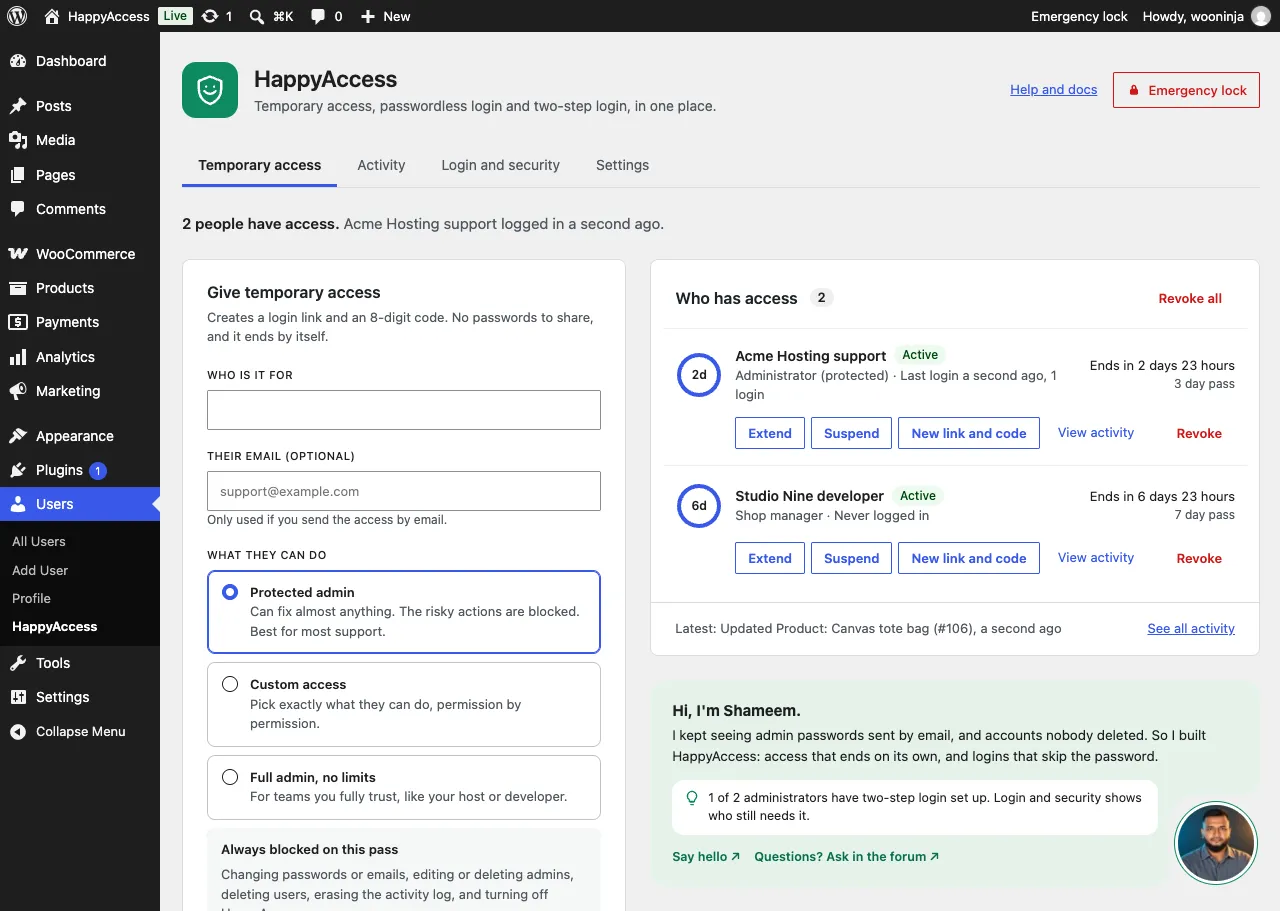
Task: View activity for Studio Nine developer
Action: [x=1096, y=558]
